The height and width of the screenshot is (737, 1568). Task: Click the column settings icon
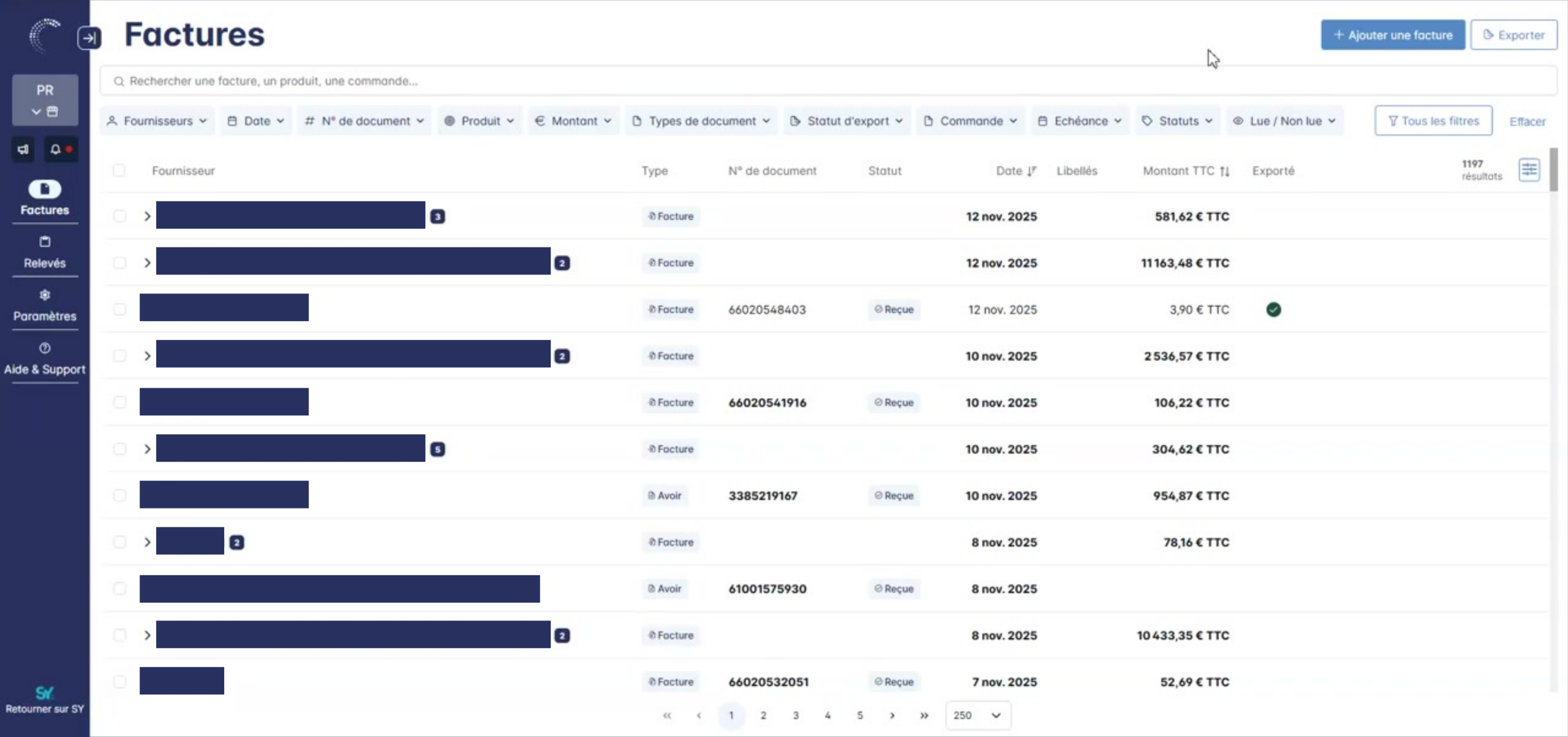(1529, 170)
